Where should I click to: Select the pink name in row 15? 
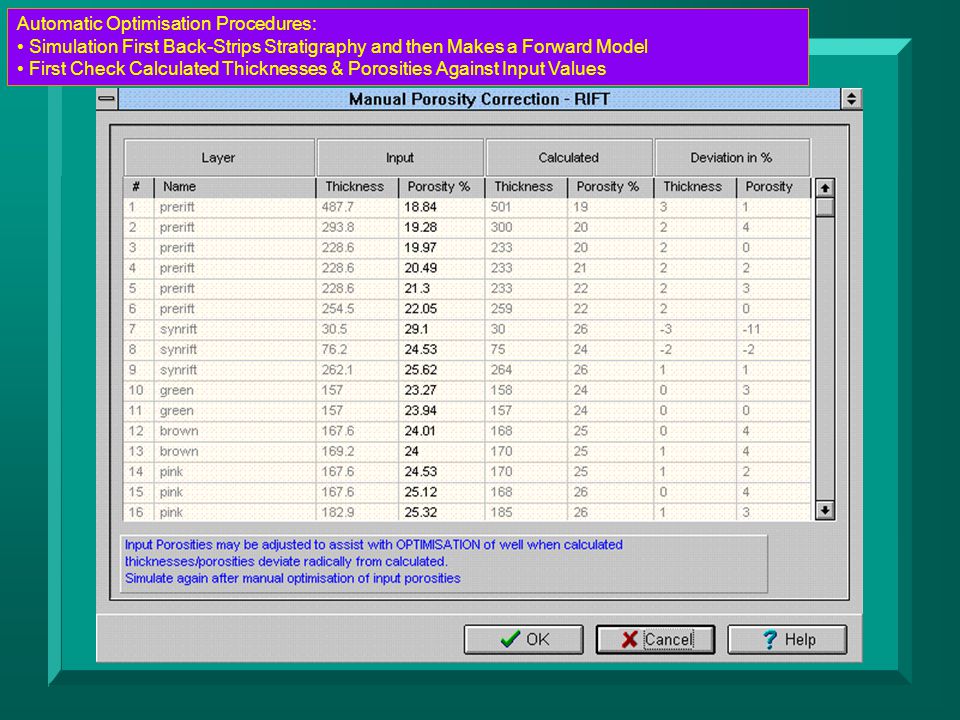(x=234, y=492)
